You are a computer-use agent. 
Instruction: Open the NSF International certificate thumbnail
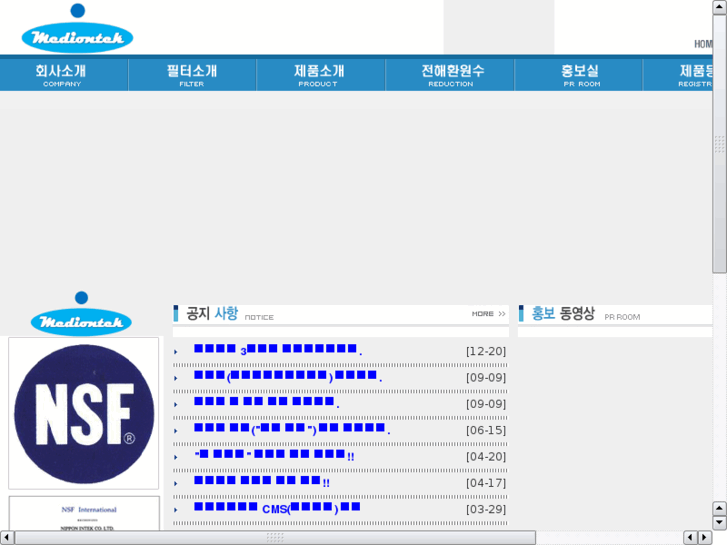84,513
